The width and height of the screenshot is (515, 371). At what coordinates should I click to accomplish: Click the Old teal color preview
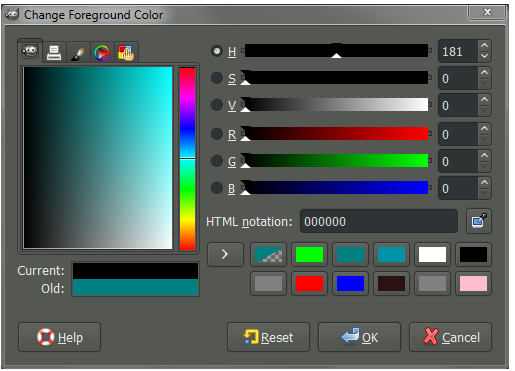tap(135, 287)
